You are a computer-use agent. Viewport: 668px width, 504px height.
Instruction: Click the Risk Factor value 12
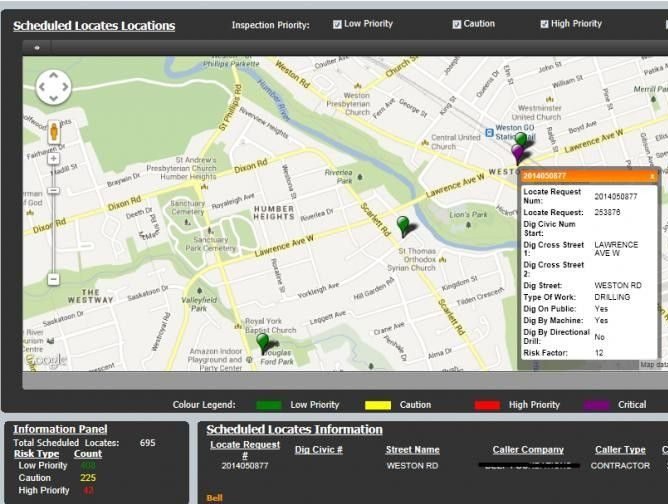pos(599,353)
